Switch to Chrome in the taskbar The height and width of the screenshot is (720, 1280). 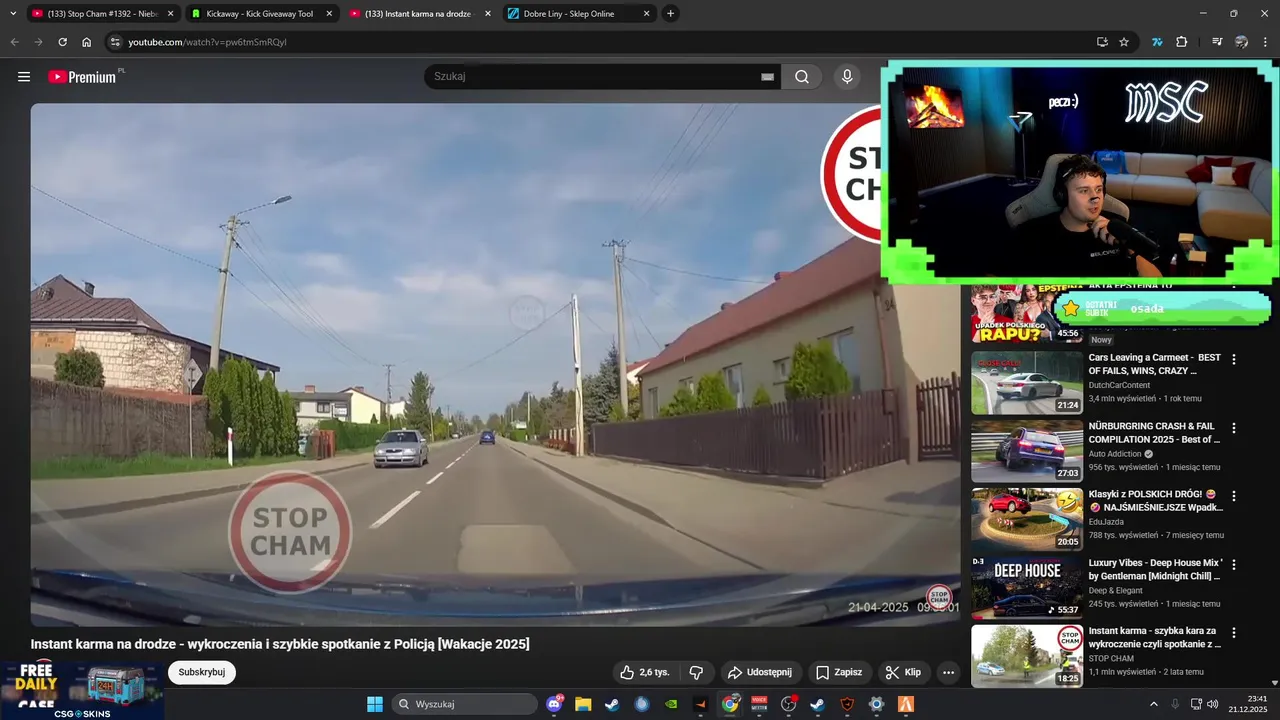click(x=731, y=704)
